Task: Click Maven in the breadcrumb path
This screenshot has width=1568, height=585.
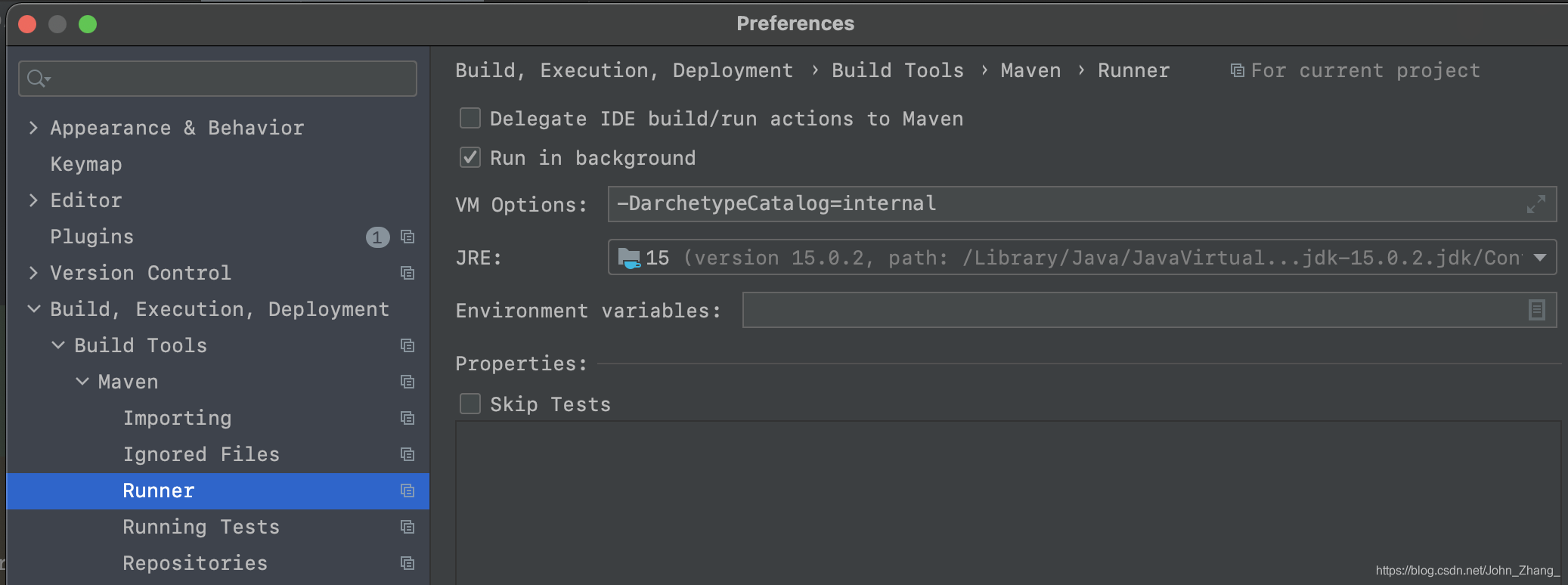Action: point(1030,70)
